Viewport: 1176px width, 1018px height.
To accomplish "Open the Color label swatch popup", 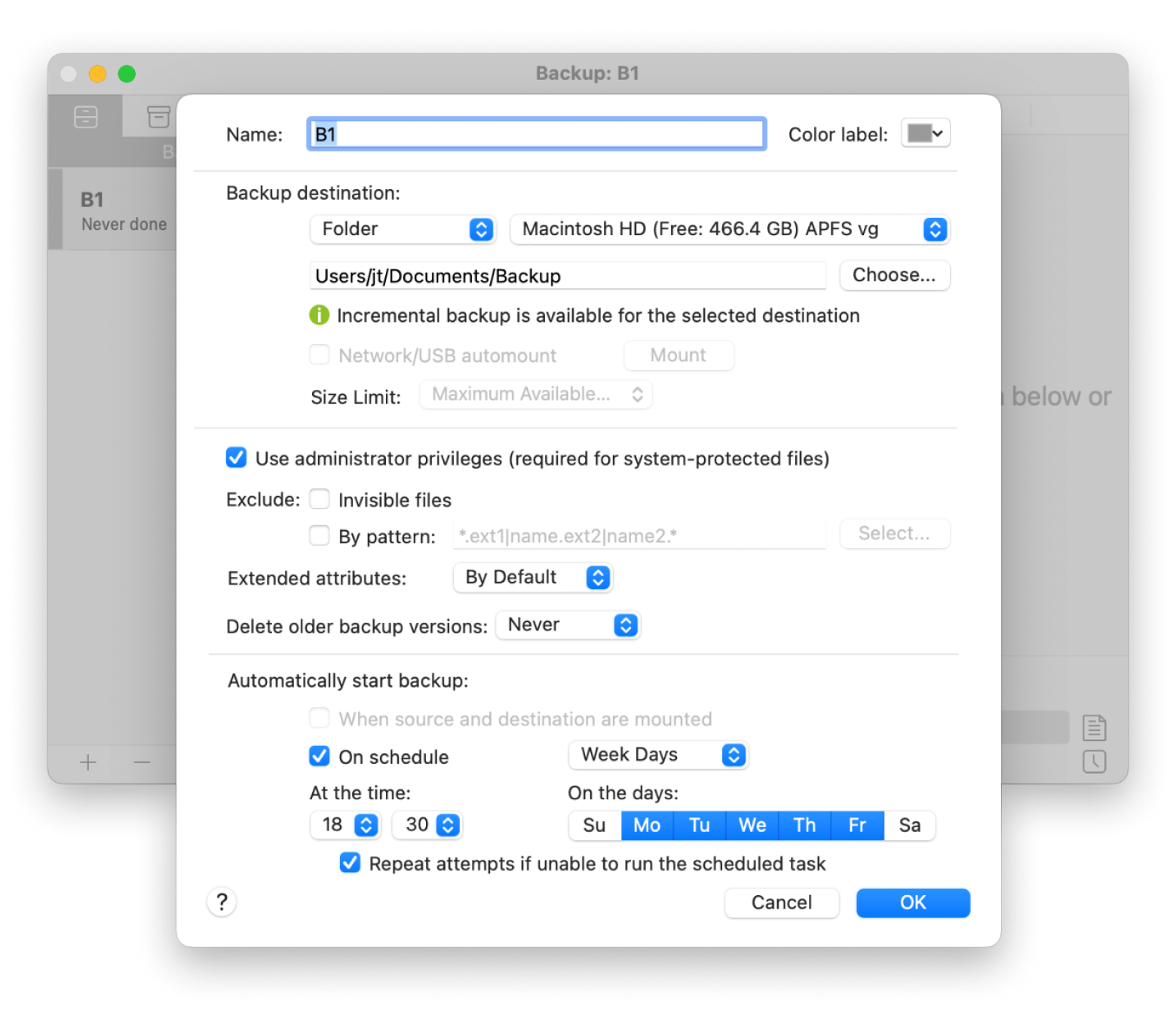I will 926,133.
